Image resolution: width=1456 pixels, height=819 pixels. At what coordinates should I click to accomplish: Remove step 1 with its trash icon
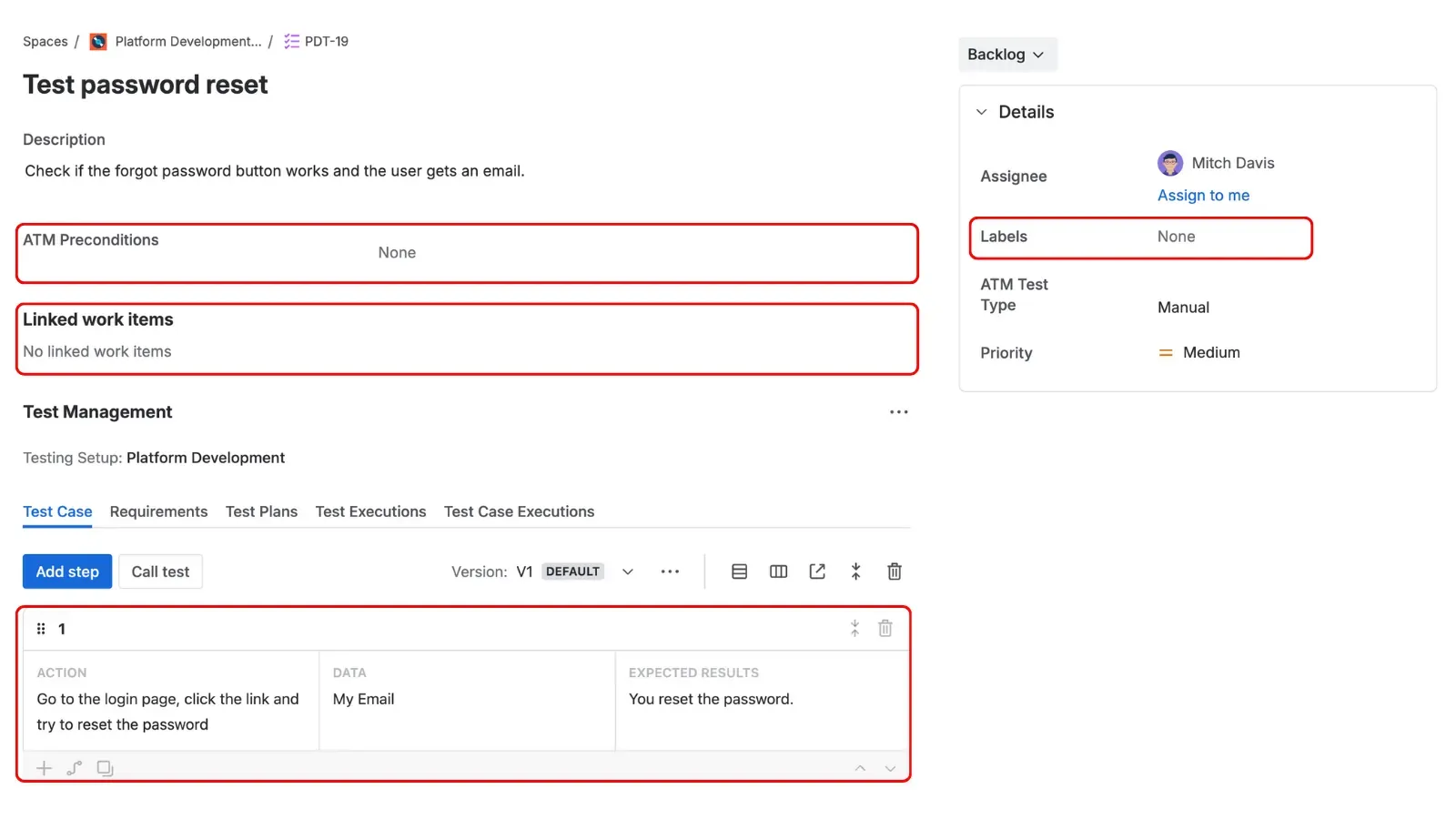pyautogui.click(x=885, y=628)
